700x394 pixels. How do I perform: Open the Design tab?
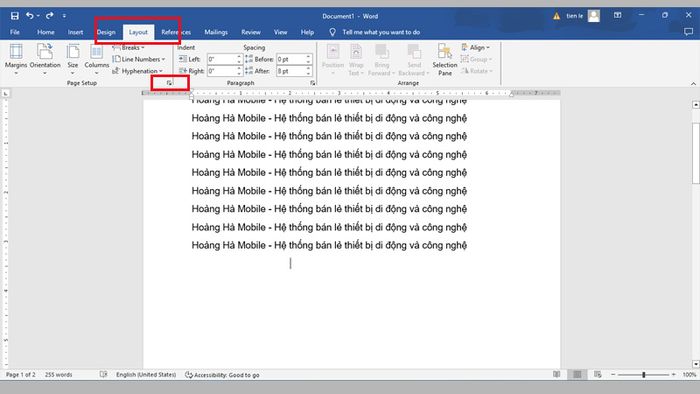[106, 32]
